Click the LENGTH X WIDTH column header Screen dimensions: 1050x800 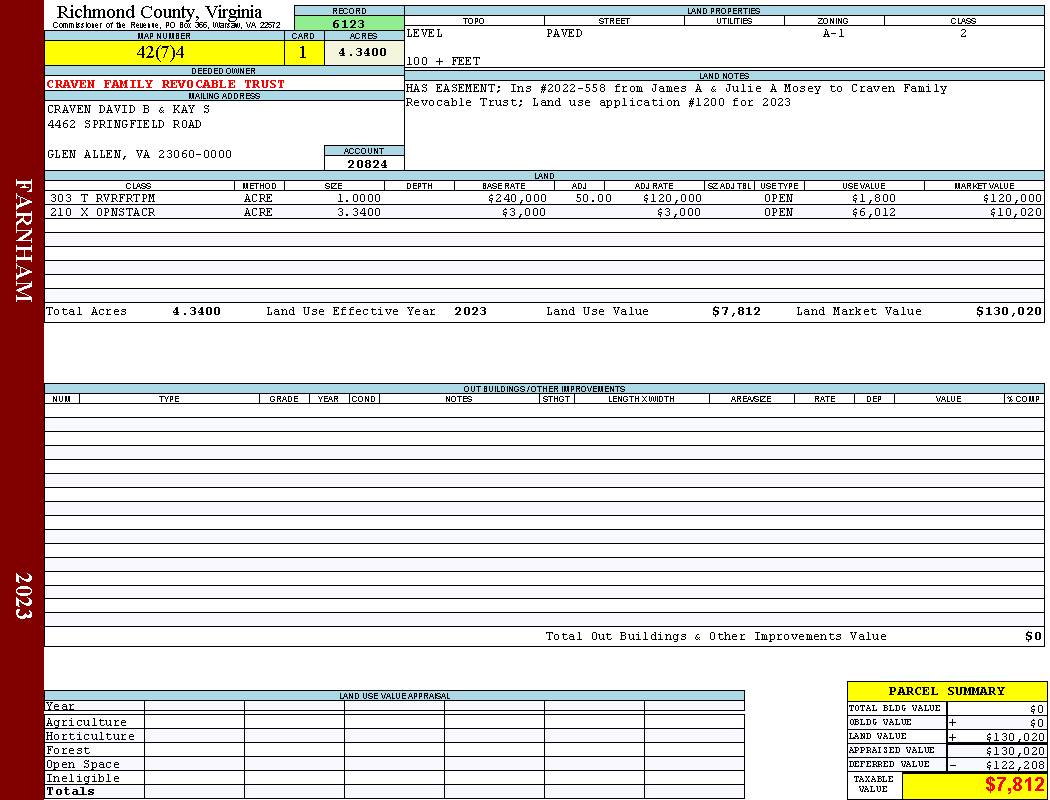tap(641, 399)
